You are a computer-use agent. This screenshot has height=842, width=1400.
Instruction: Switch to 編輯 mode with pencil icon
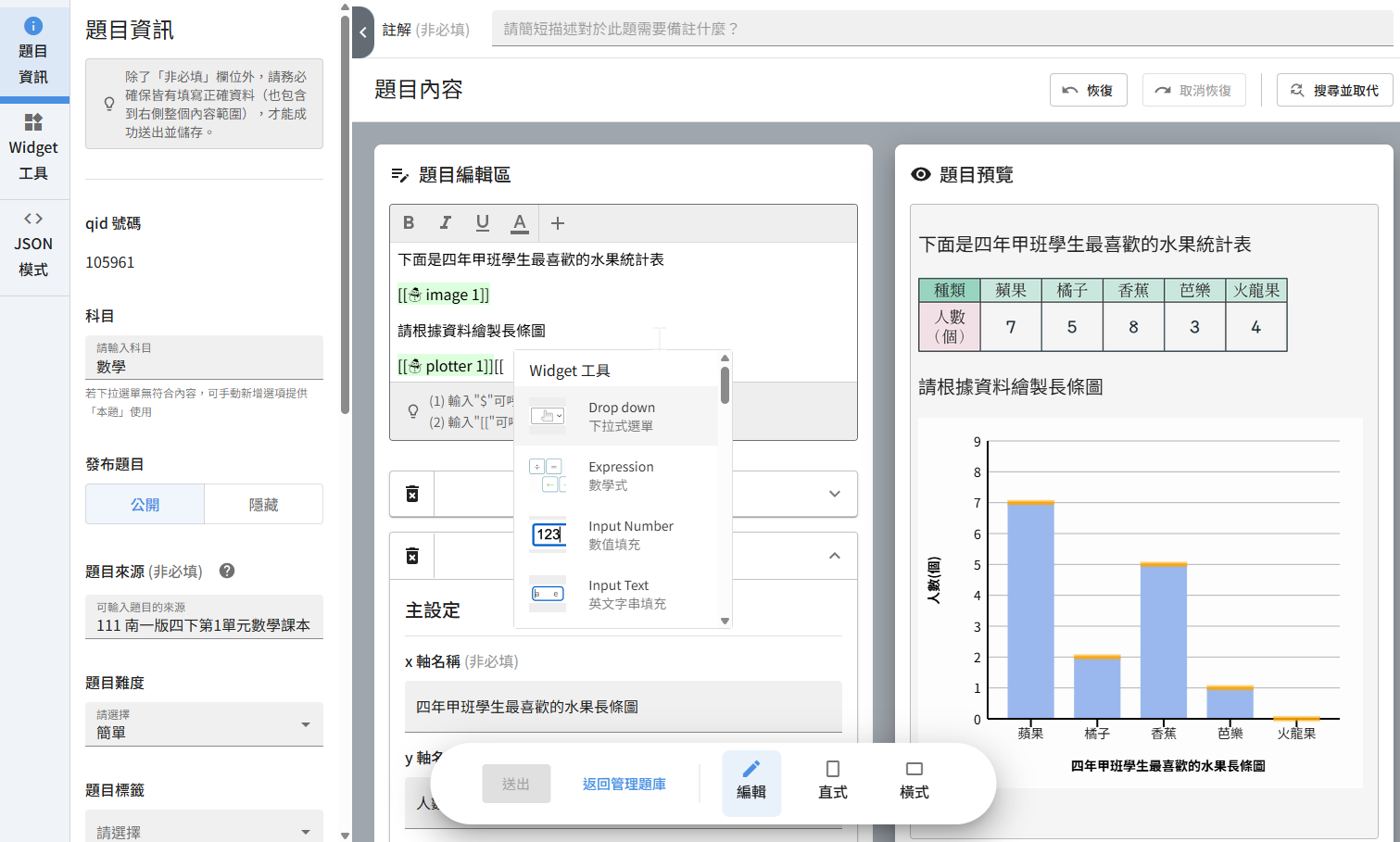tap(751, 781)
